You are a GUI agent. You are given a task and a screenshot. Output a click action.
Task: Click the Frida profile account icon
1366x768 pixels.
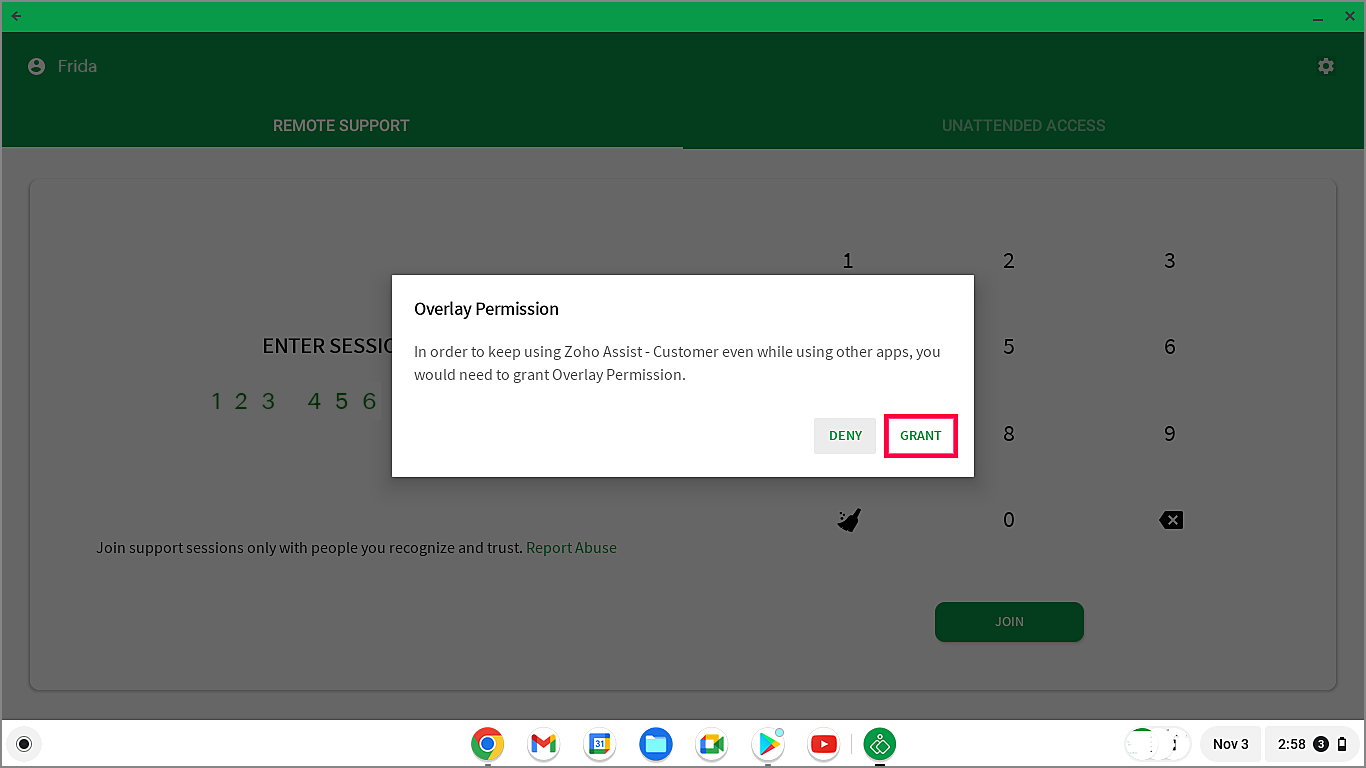35,65
